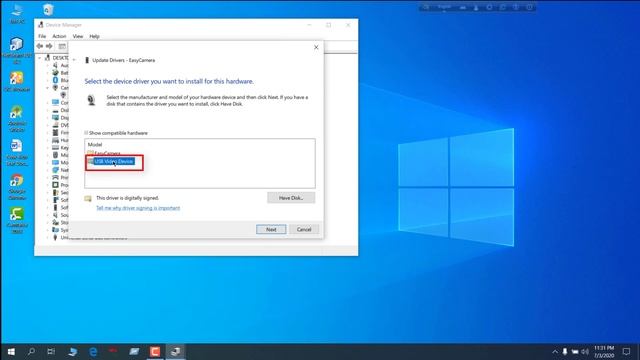
Task: Expand the Bluetooth category in the device tree
Action: coord(47,80)
